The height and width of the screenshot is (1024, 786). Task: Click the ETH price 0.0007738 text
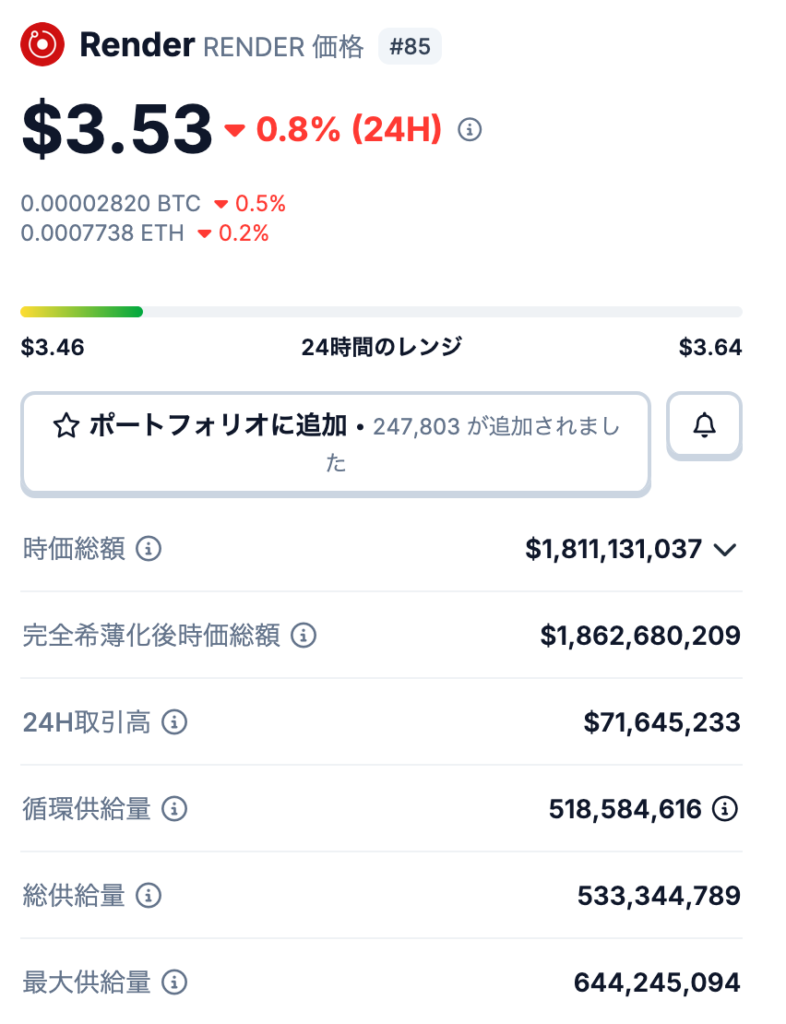coord(103,233)
